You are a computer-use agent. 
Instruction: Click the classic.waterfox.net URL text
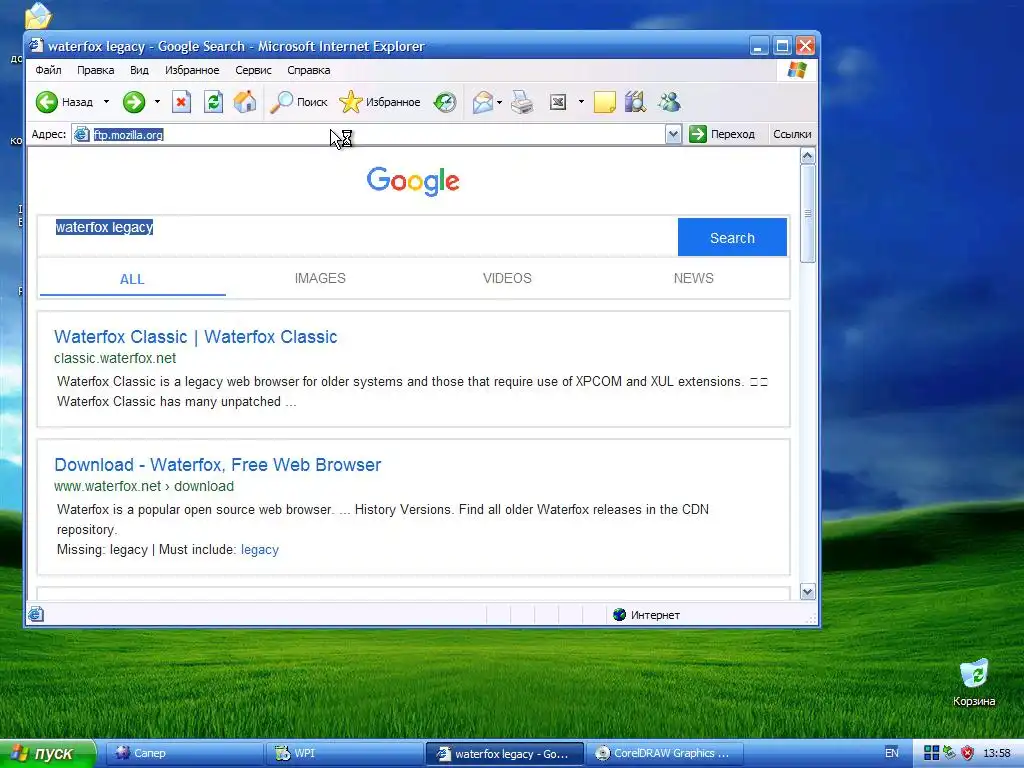115,358
